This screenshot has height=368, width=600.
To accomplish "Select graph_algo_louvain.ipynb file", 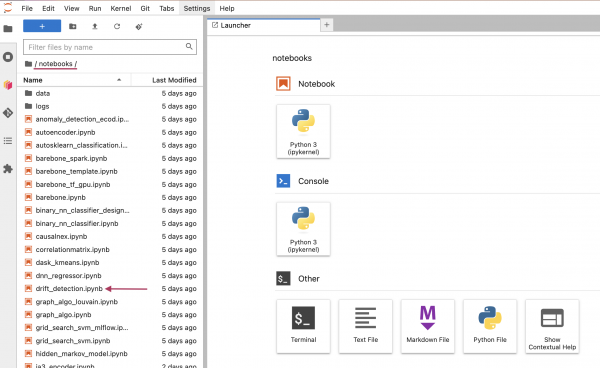I will (110, 302).
